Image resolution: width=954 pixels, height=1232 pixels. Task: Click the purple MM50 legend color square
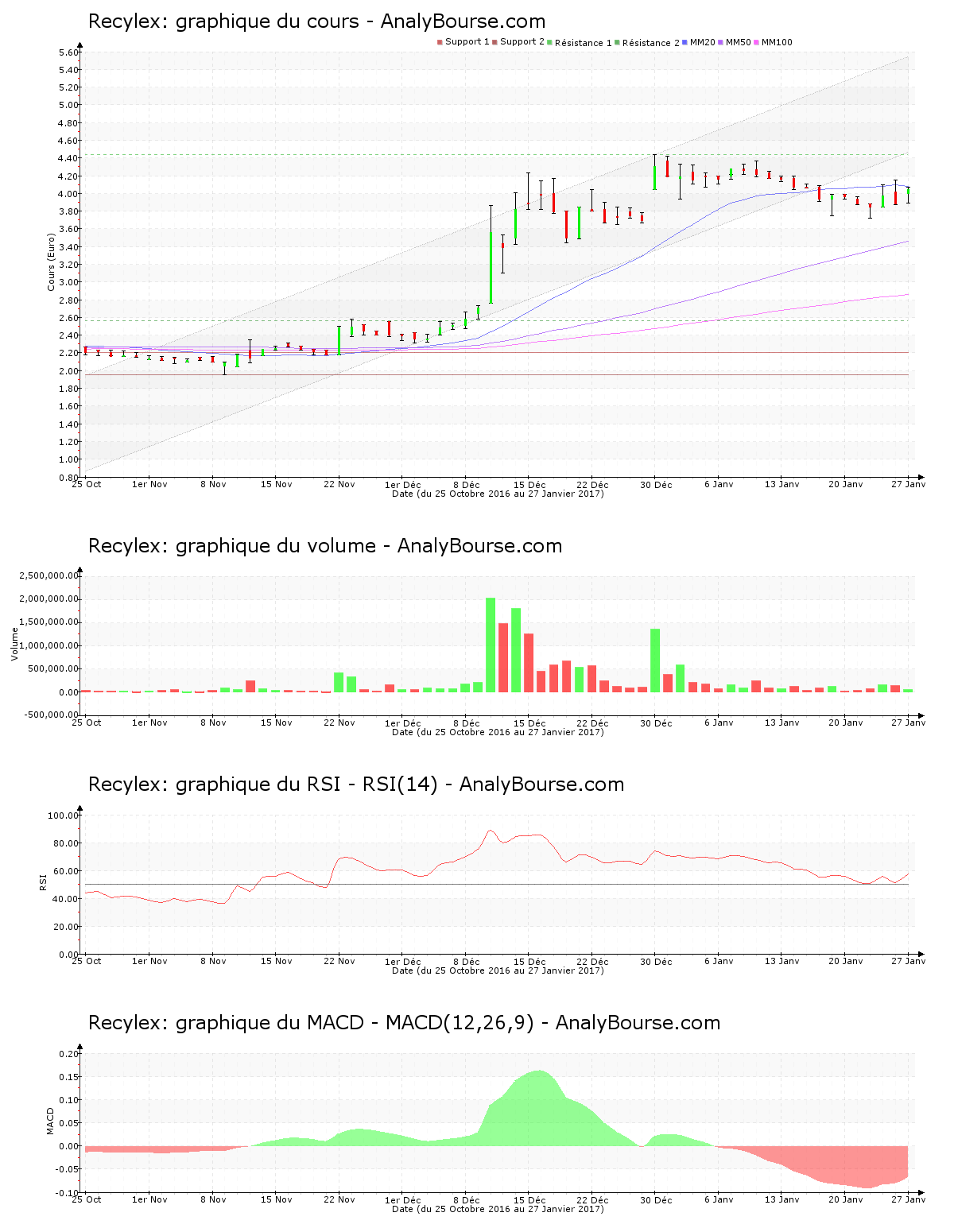coord(721,42)
